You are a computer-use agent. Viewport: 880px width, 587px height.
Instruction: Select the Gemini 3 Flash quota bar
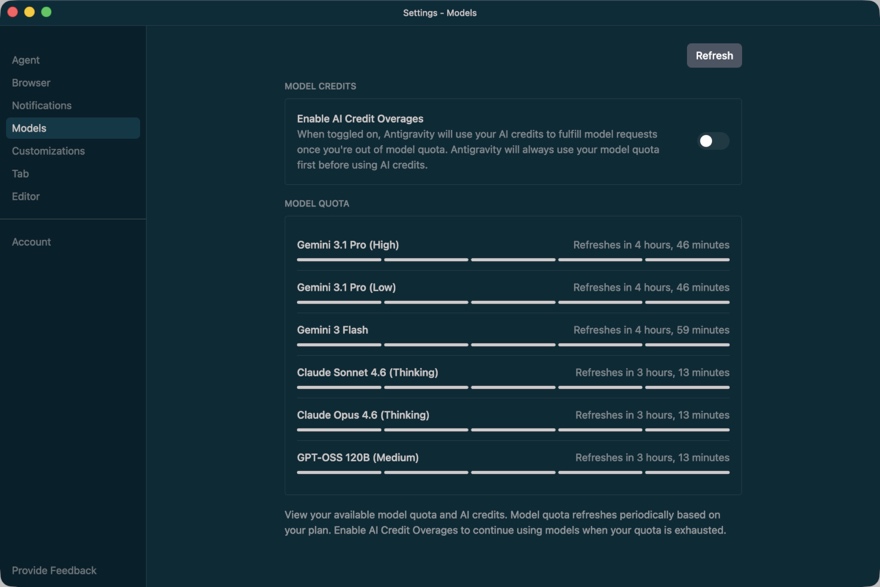512,345
